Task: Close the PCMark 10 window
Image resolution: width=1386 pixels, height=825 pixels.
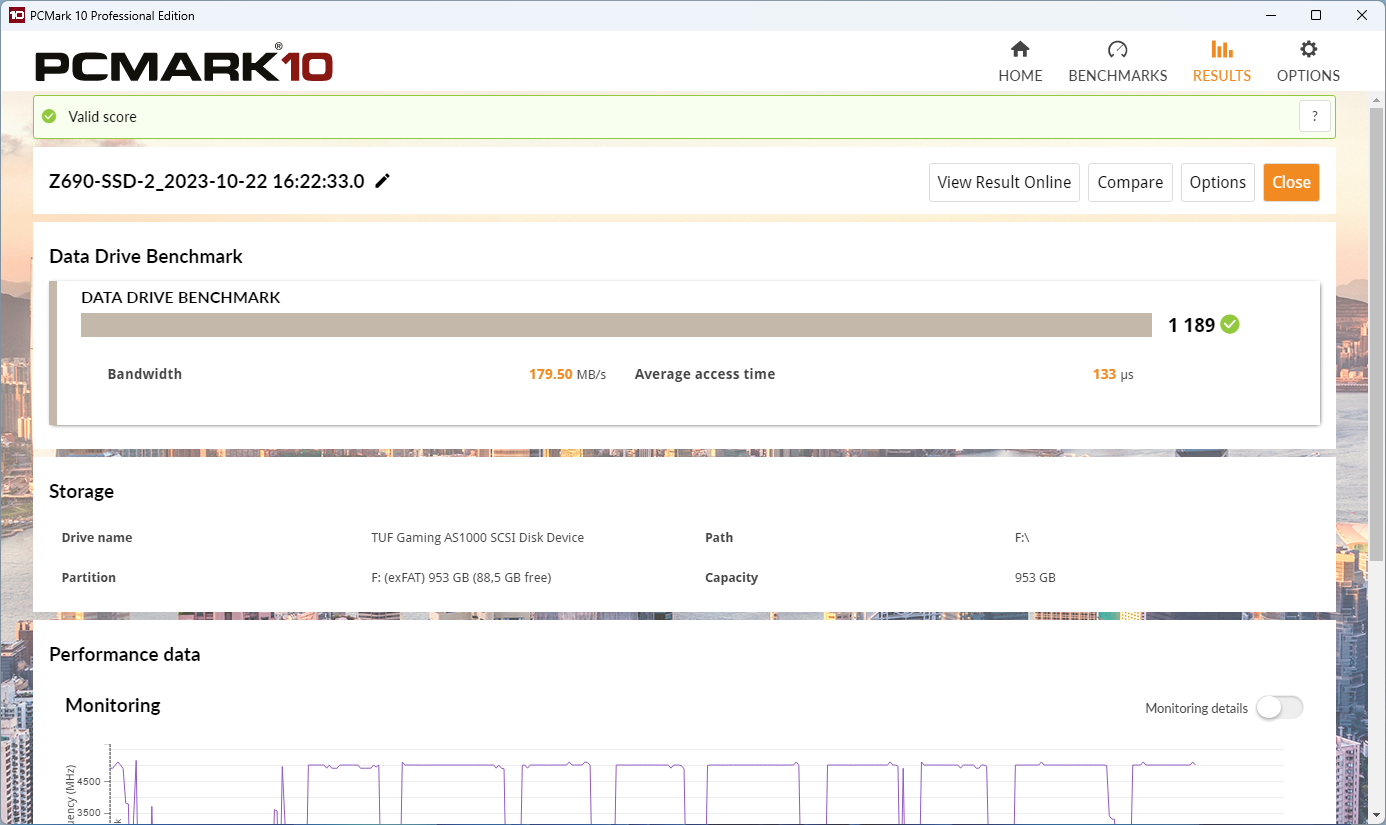Action: tap(1362, 15)
